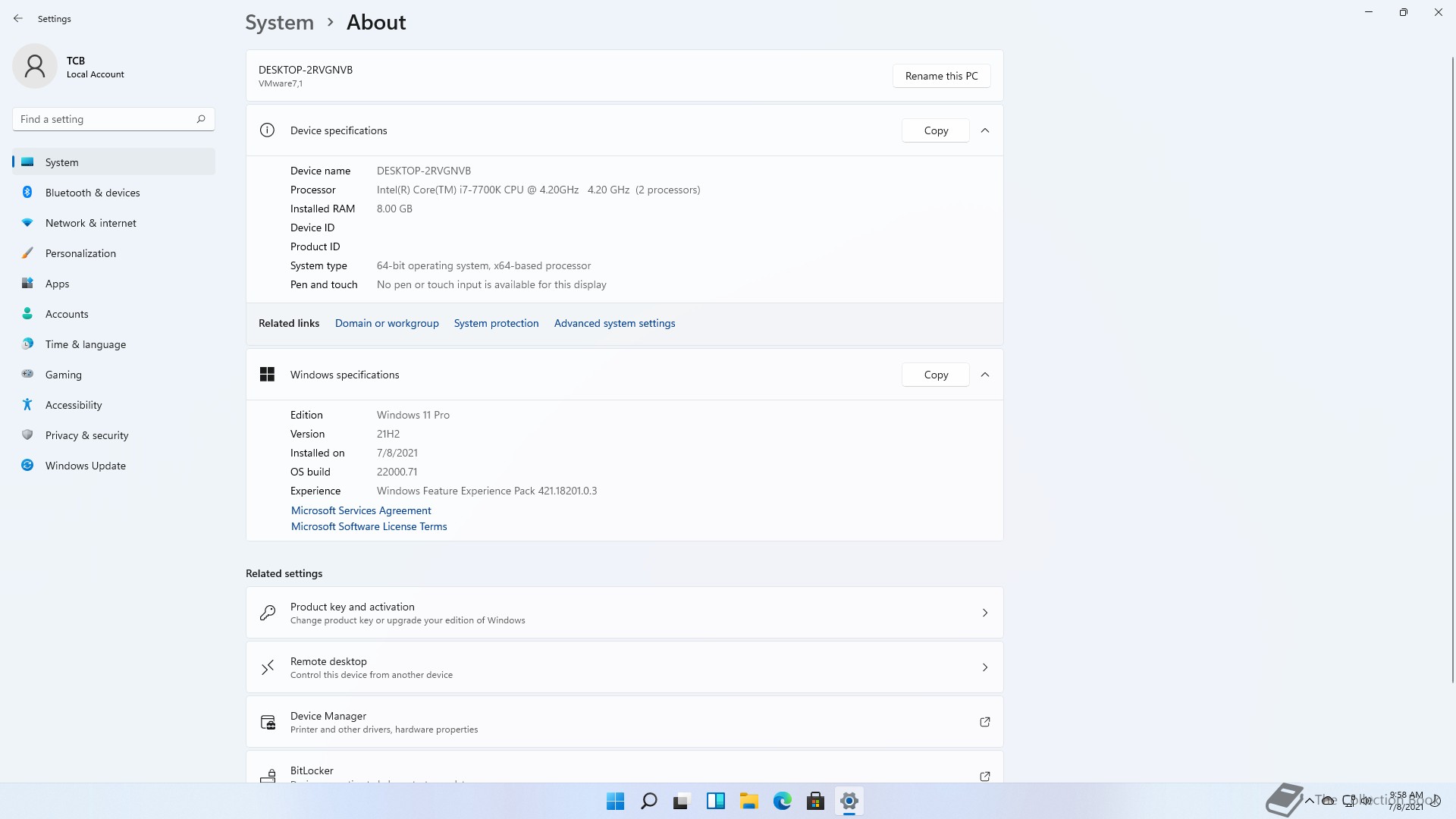Open Microsoft Services Agreement link
The height and width of the screenshot is (819, 1456).
(x=361, y=510)
